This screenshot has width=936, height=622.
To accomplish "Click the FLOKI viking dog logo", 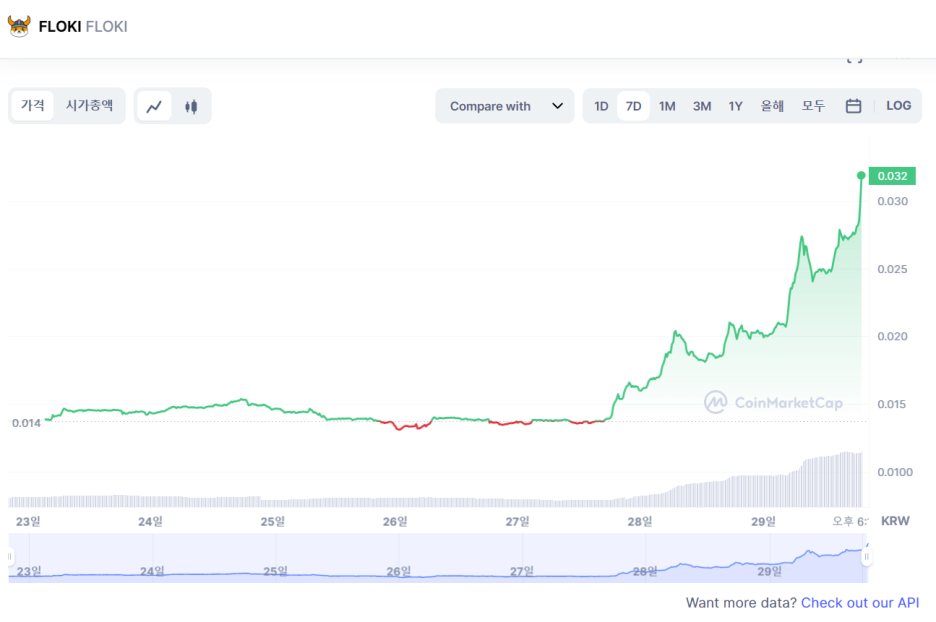I will click(x=19, y=26).
